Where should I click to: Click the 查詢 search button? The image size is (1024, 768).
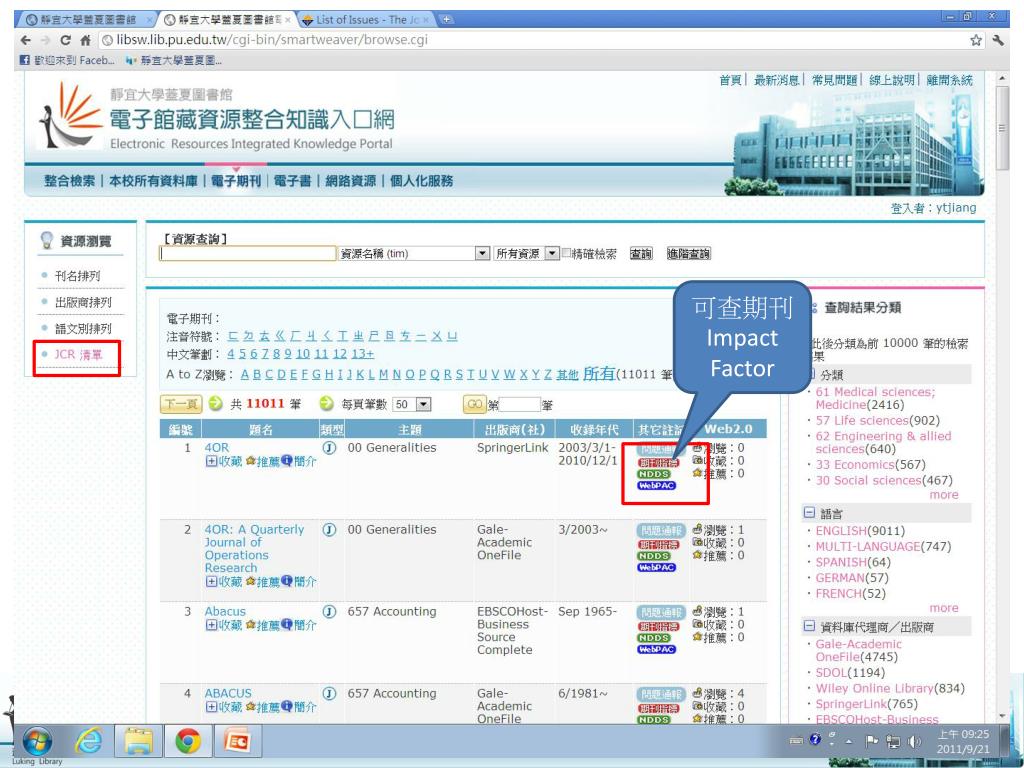pyautogui.click(x=641, y=253)
